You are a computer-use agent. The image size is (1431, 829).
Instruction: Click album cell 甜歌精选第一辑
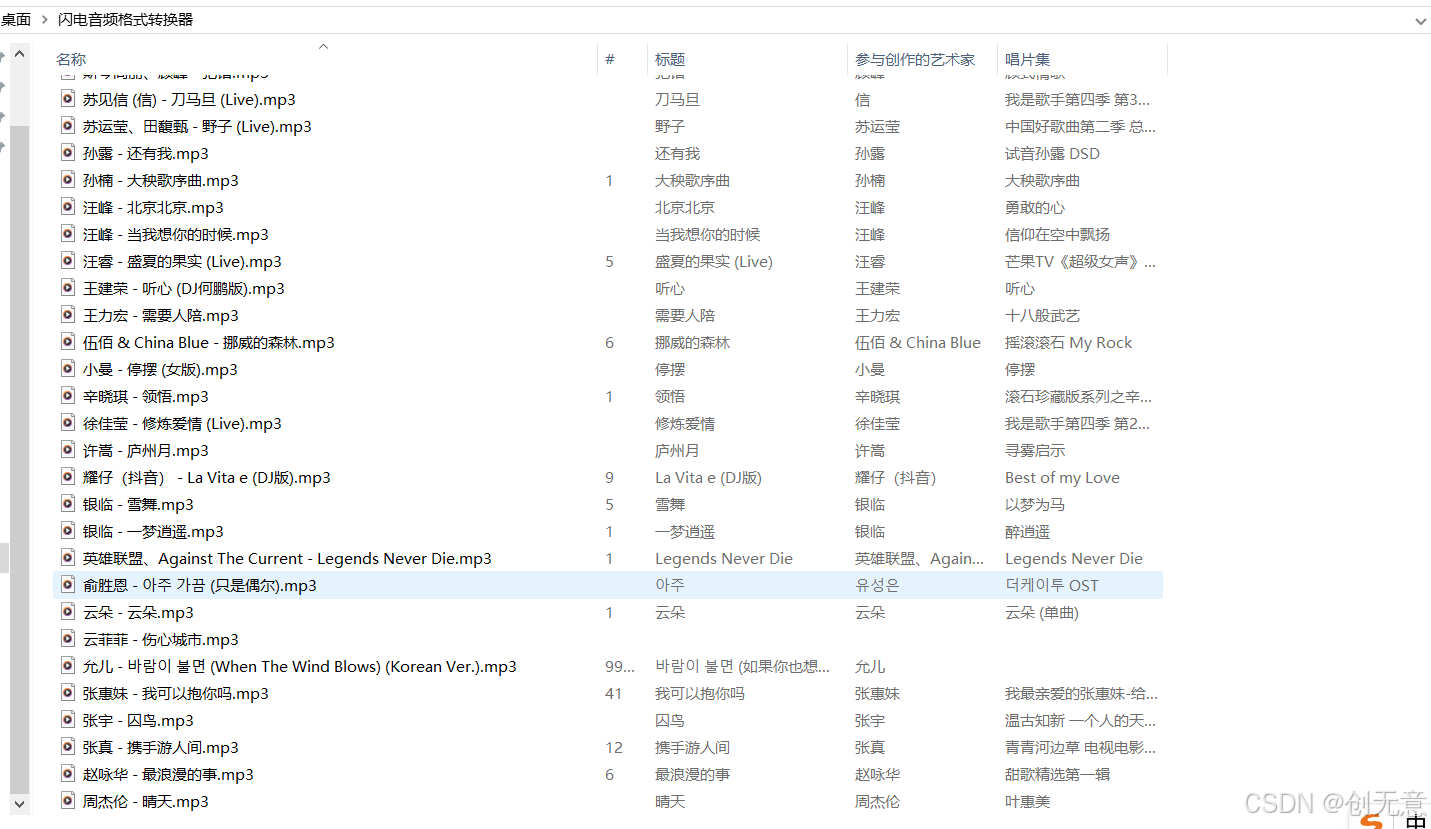point(1058,774)
